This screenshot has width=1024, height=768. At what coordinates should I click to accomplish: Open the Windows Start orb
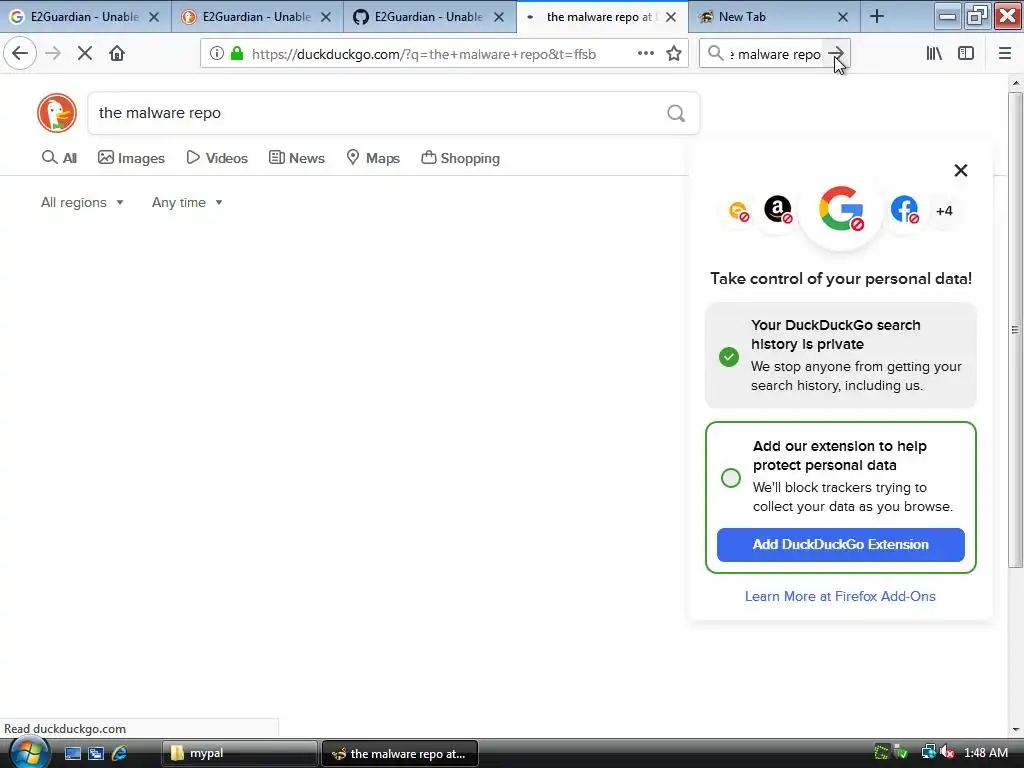[29, 753]
